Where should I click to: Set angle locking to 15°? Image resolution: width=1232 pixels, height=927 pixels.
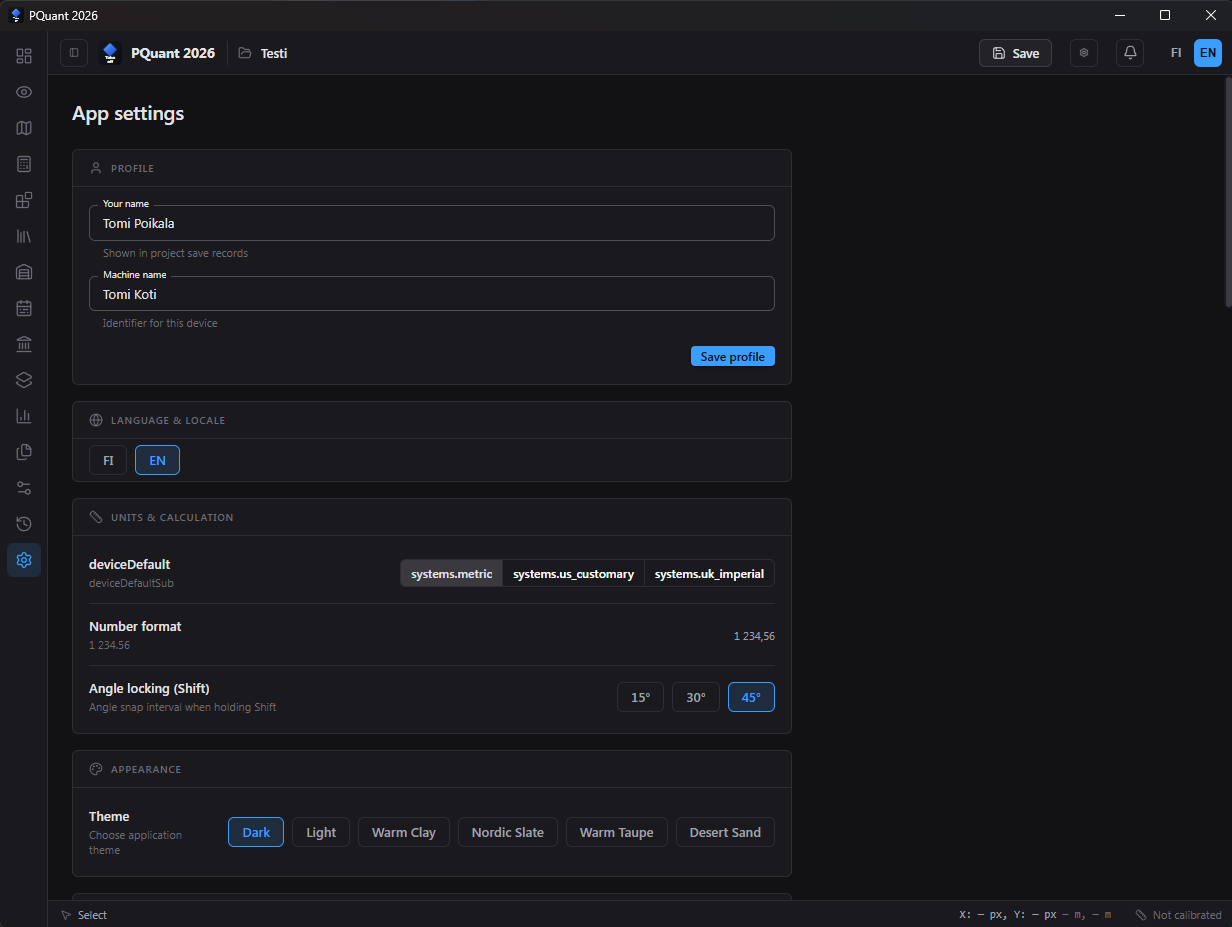point(640,697)
